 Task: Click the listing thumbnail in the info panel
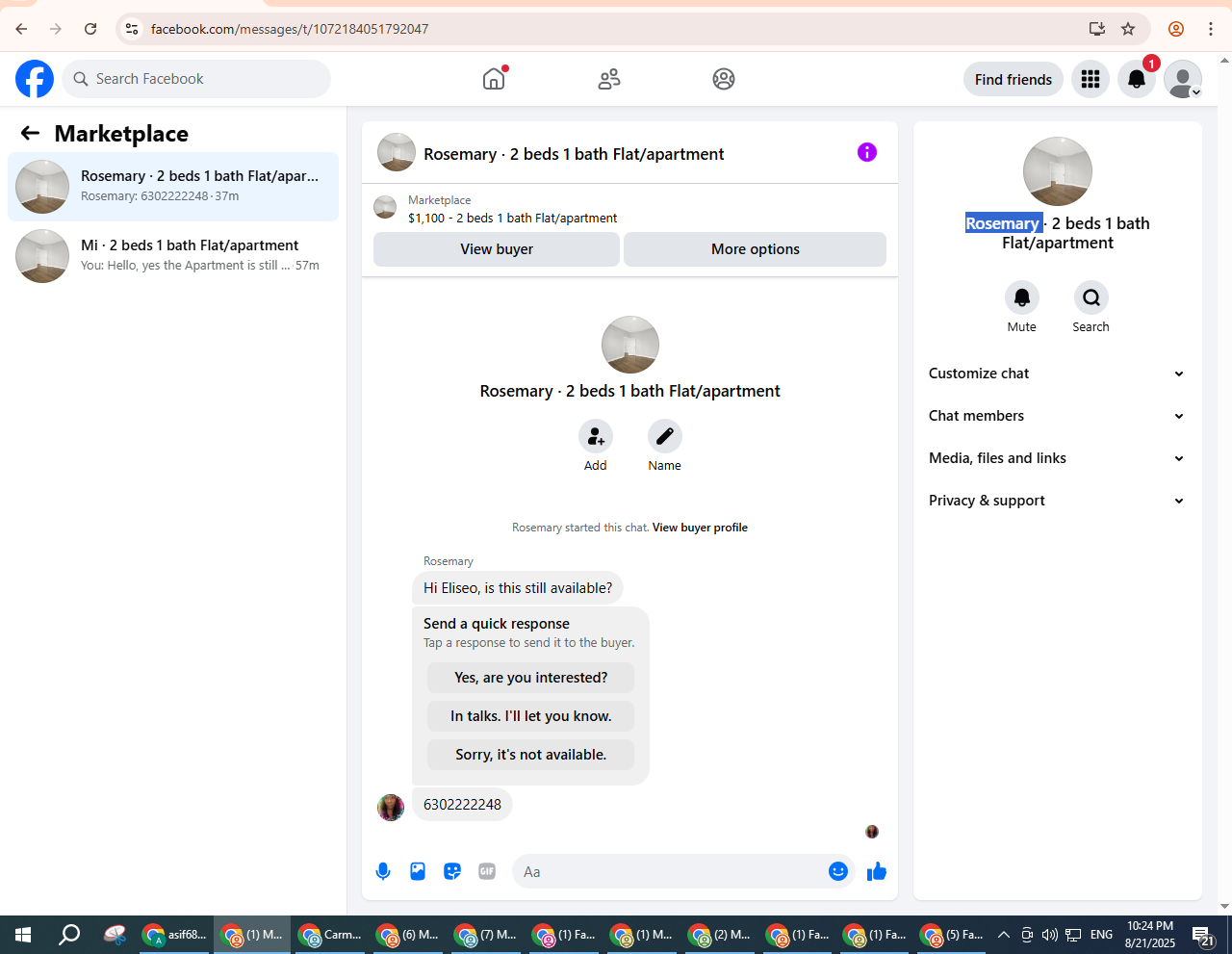coord(1058,171)
